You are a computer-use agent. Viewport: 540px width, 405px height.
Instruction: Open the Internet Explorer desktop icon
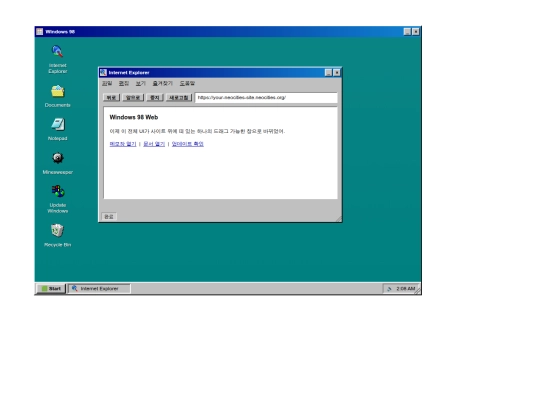pos(58,59)
